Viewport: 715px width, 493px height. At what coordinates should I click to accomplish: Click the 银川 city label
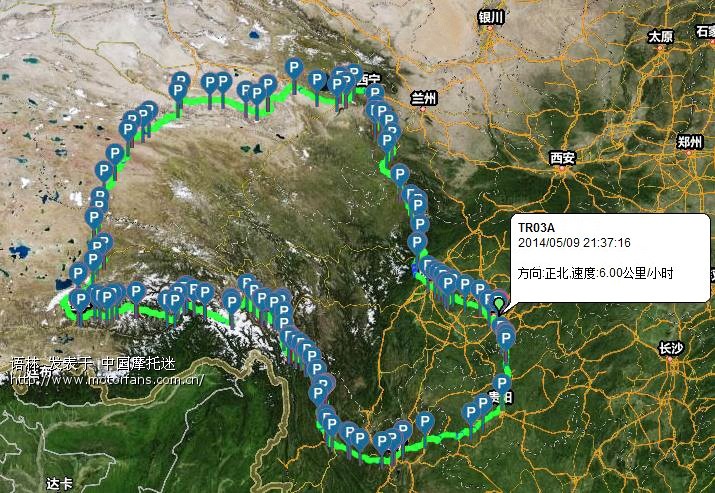[x=491, y=18]
